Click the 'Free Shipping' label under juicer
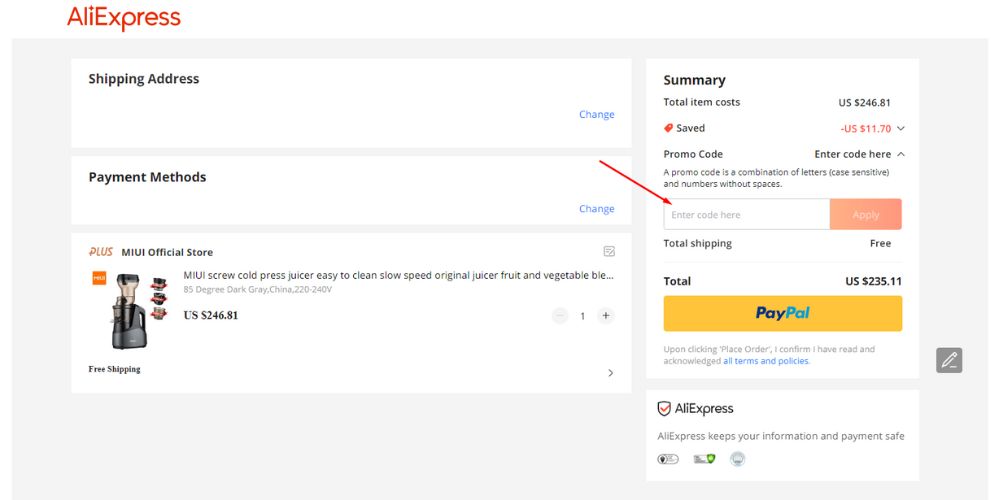 click(114, 369)
